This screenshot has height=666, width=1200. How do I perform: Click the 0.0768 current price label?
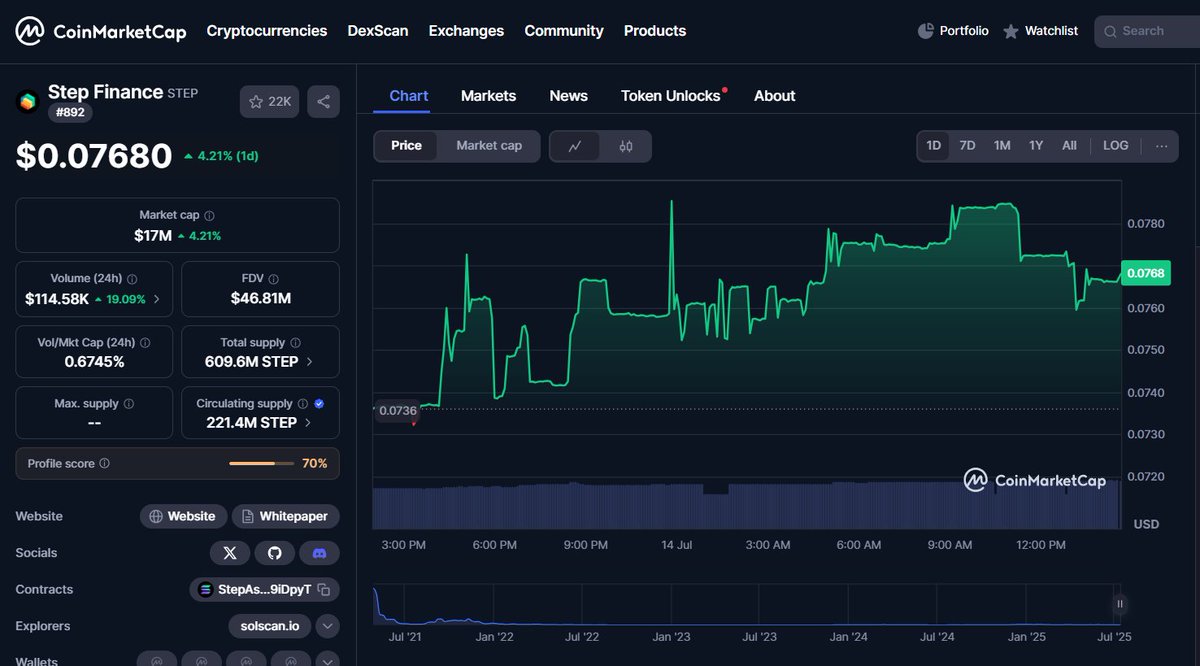[1145, 273]
